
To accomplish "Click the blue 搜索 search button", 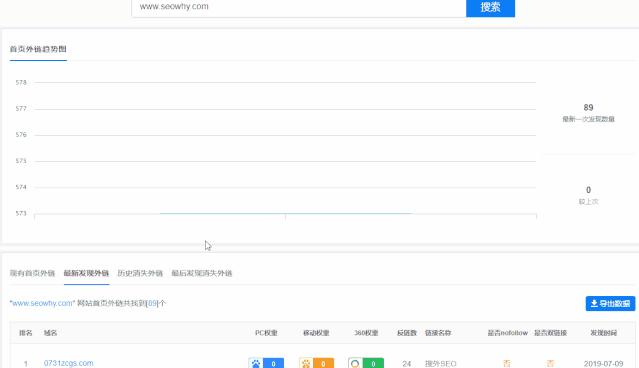I will coord(490,7).
